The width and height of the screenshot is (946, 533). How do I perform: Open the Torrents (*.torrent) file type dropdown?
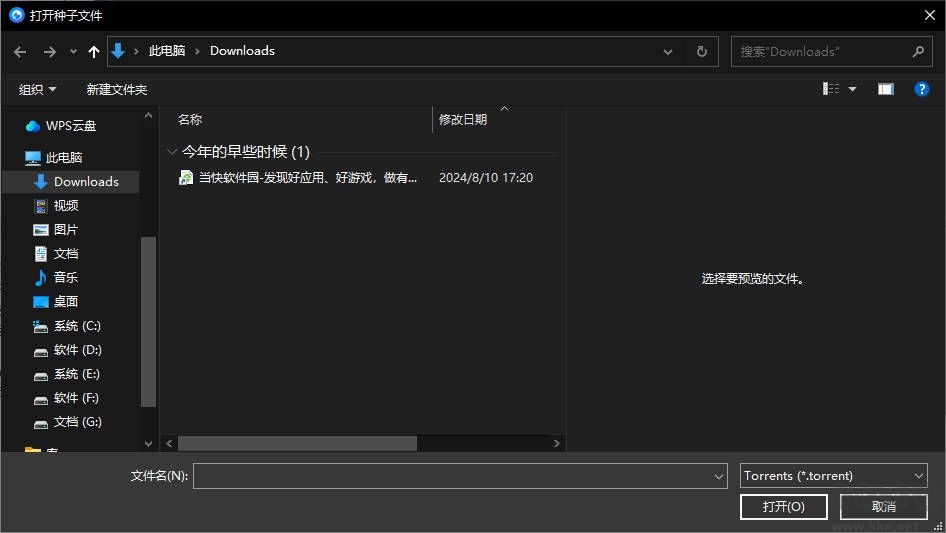(833, 476)
